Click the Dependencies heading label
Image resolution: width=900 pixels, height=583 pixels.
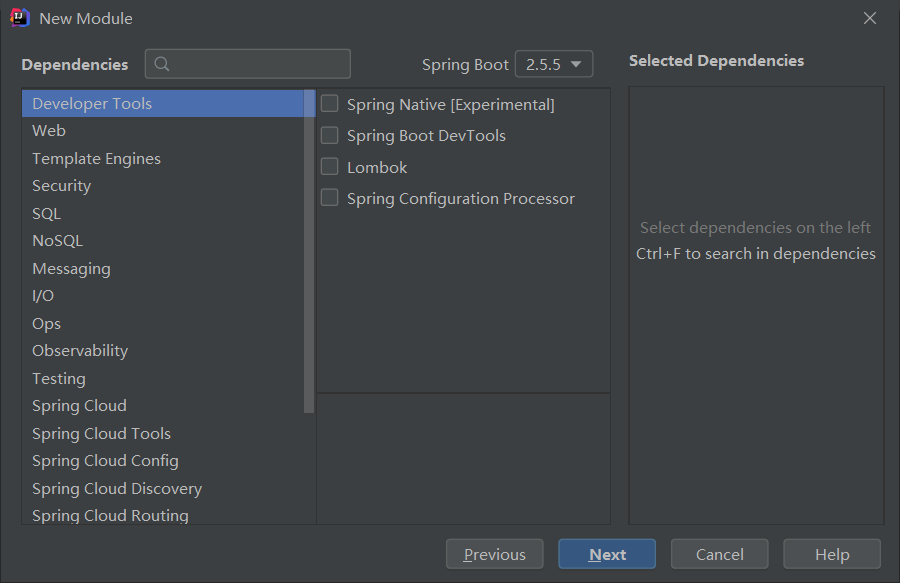[75, 65]
